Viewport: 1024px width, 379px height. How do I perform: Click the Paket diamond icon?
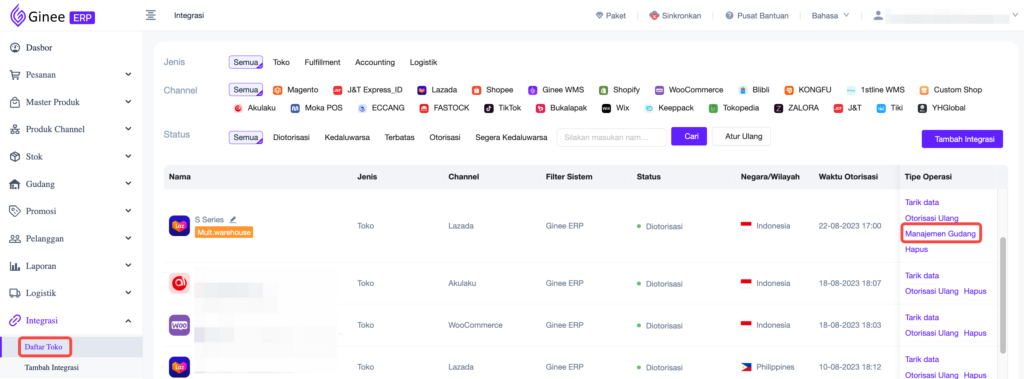click(599, 16)
